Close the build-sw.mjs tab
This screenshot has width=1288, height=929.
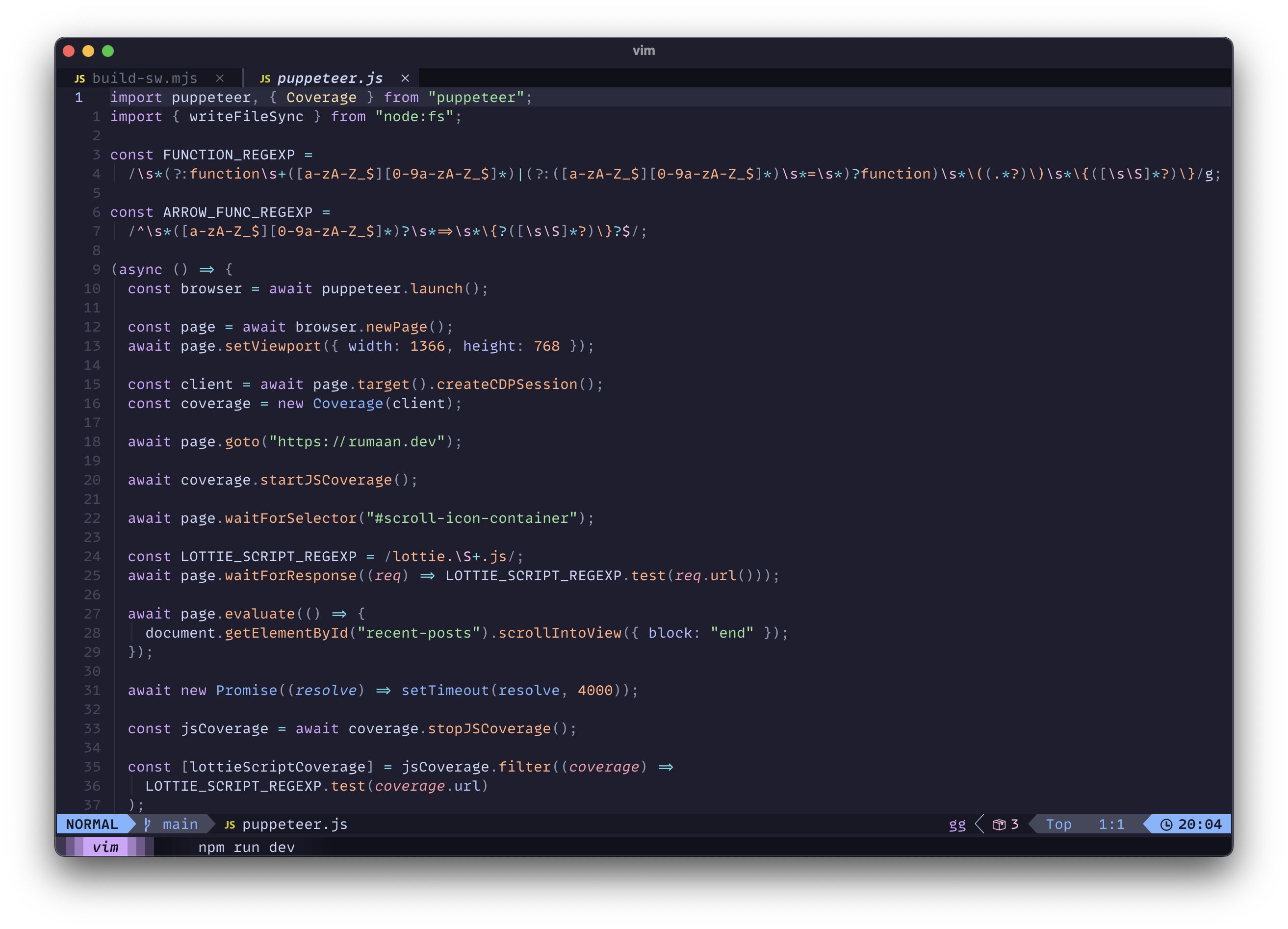pyautogui.click(x=220, y=78)
